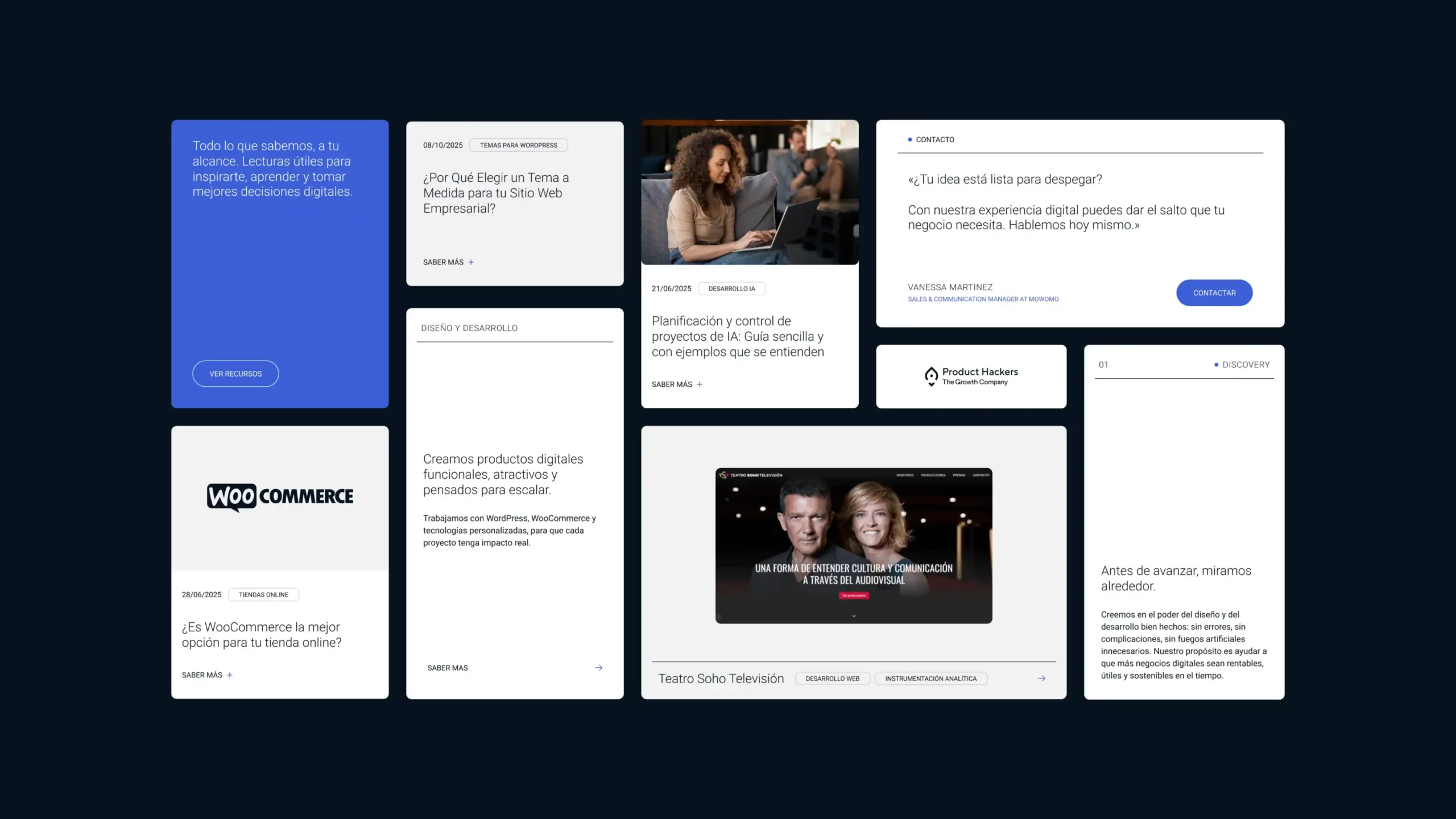This screenshot has width=1456, height=819.
Task: Open the Tema a Medida article title
Action: click(496, 193)
